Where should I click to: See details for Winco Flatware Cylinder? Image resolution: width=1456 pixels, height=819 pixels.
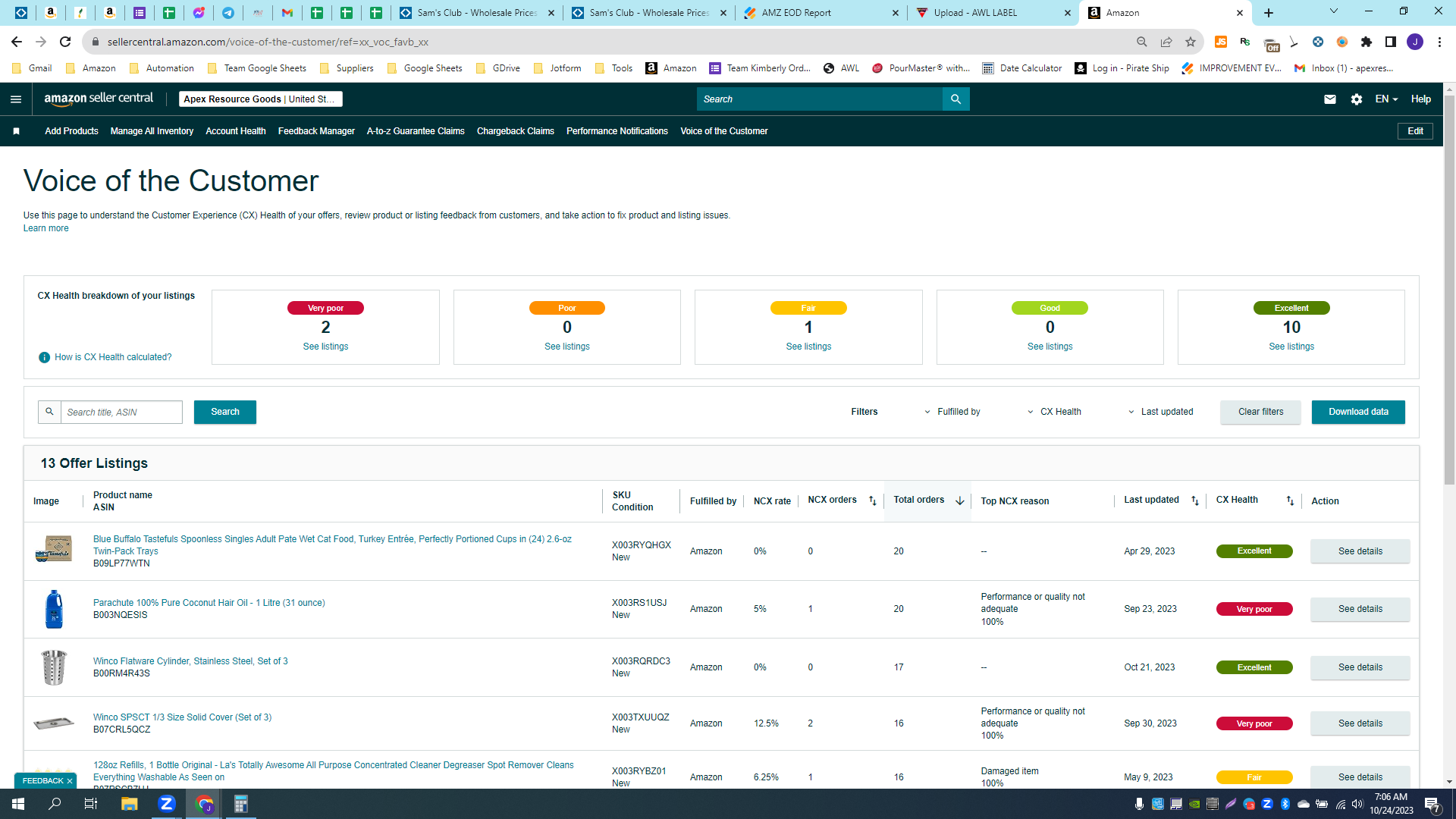[x=1360, y=667]
